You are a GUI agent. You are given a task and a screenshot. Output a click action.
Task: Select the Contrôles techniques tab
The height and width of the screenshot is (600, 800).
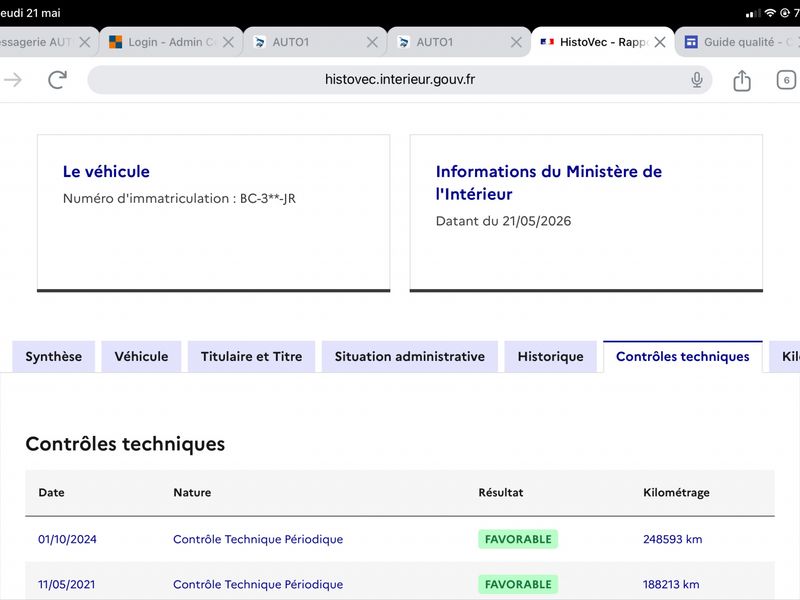tap(683, 357)
